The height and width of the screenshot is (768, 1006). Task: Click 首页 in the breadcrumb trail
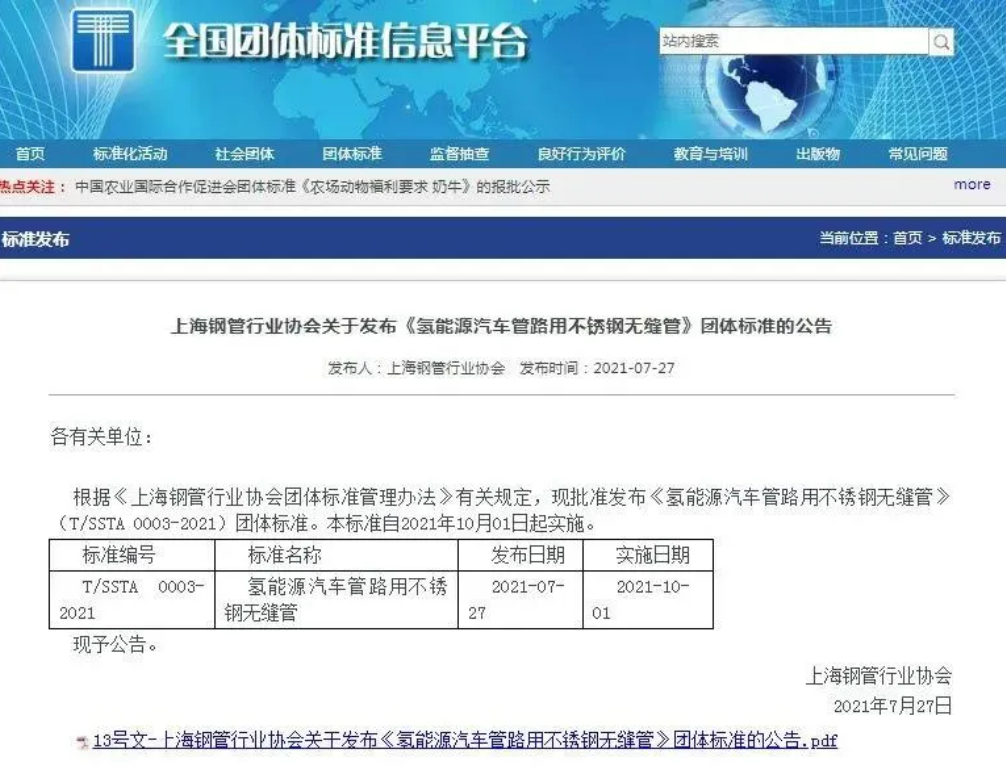coord(907,238)
